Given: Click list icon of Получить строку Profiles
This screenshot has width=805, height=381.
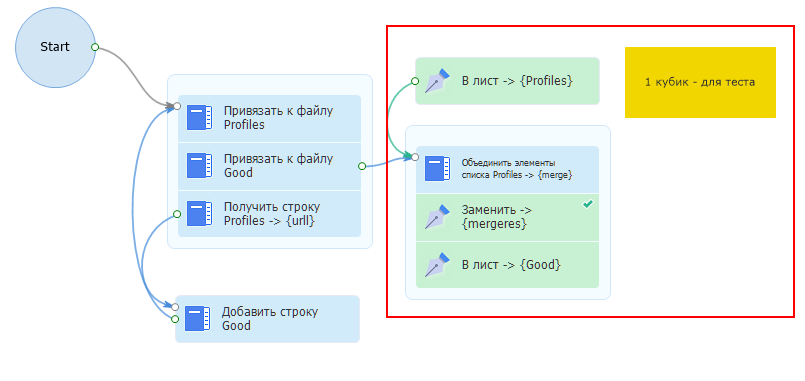Looking at the screenshot, I should click(199, 214).
